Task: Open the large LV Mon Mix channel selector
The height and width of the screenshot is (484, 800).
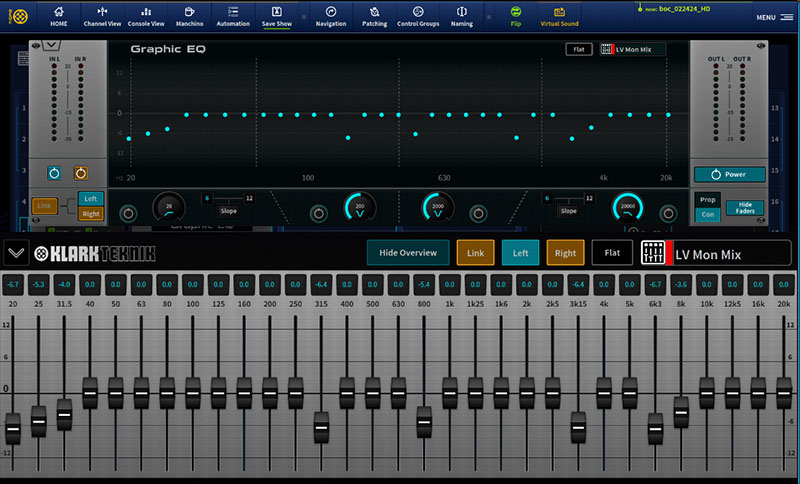Action: point(716,253)
